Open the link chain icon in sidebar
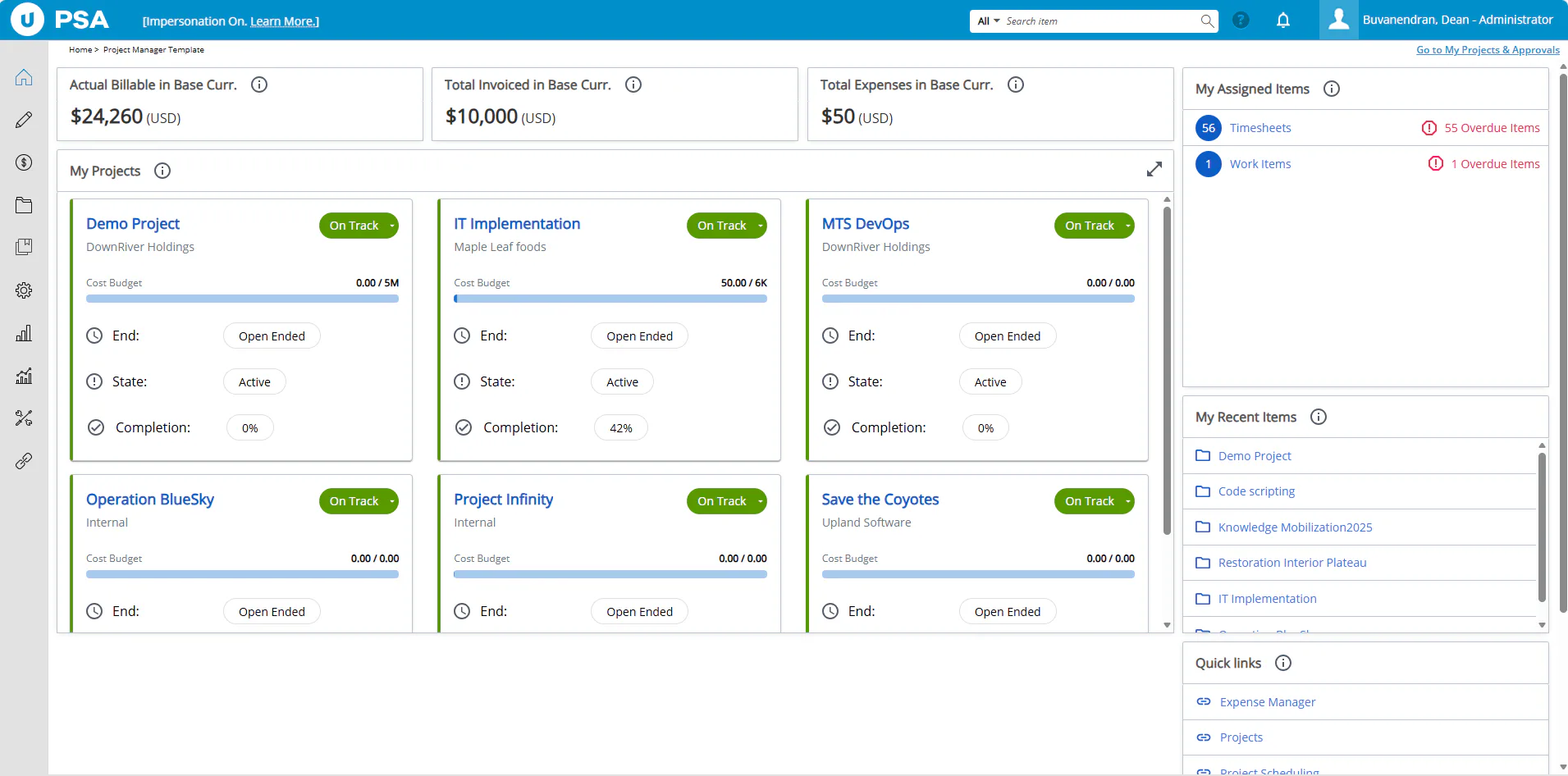This screenshot has height=776, width=1568. pyautogui.click(x=24, y=461)
